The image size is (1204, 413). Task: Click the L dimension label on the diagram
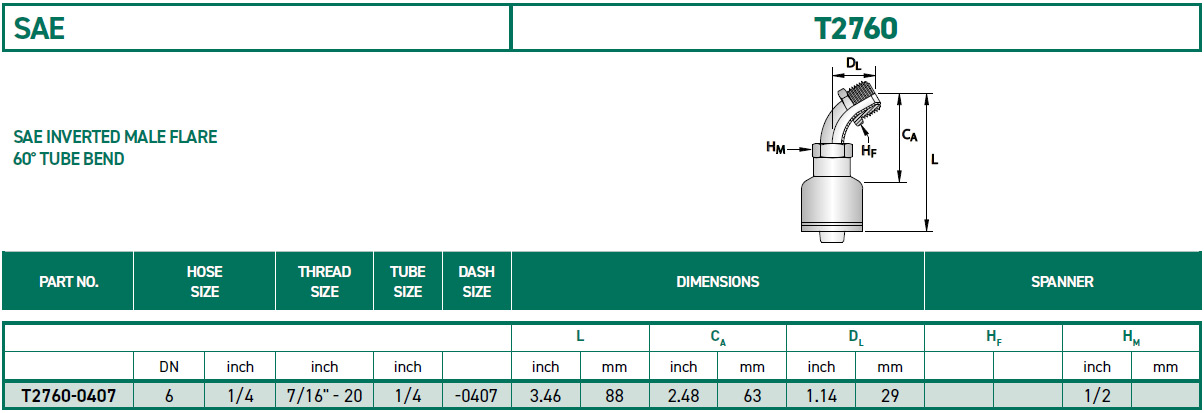(936, 159)
